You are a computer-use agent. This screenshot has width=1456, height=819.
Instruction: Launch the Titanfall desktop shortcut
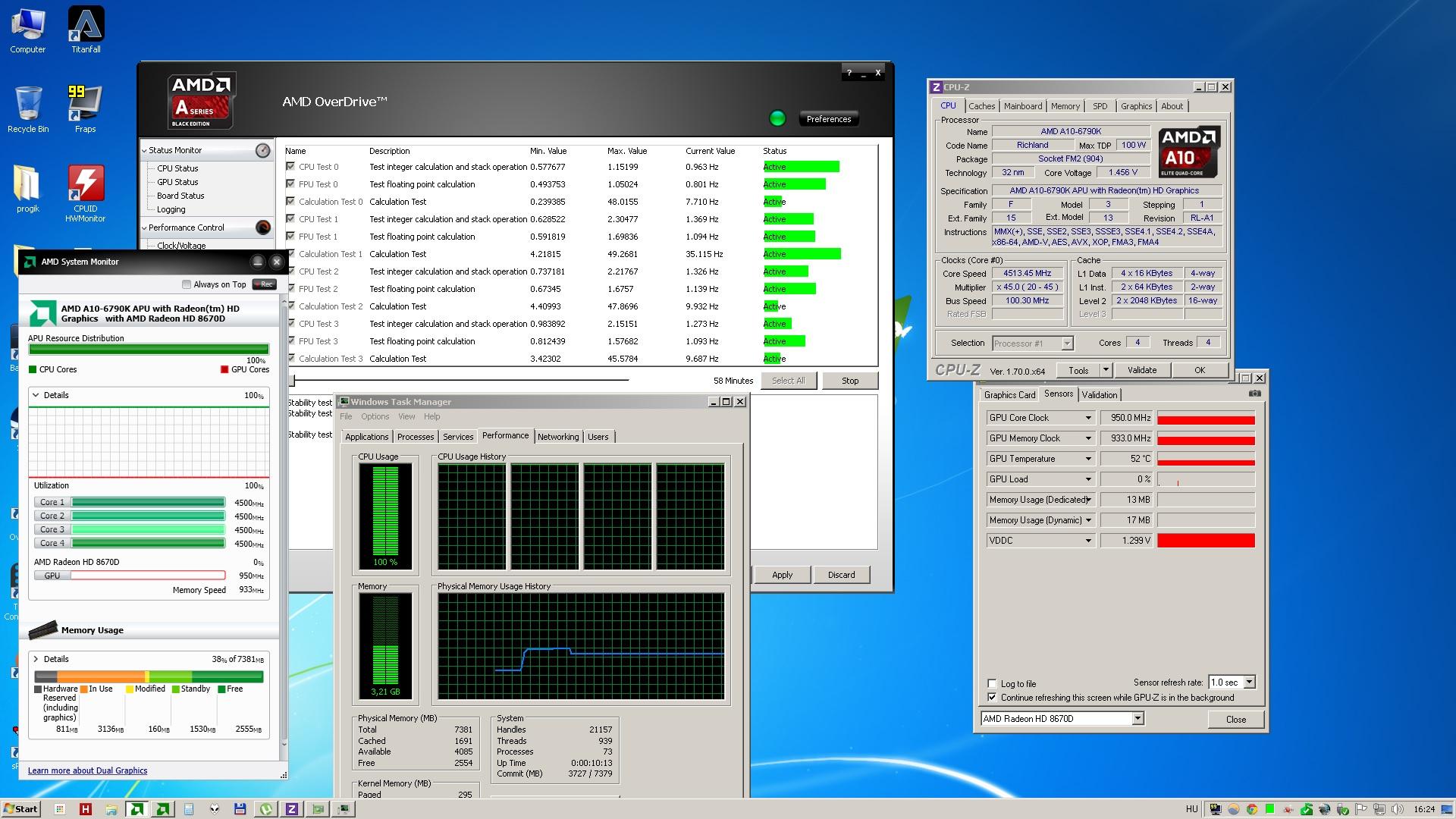click(86, 30)
